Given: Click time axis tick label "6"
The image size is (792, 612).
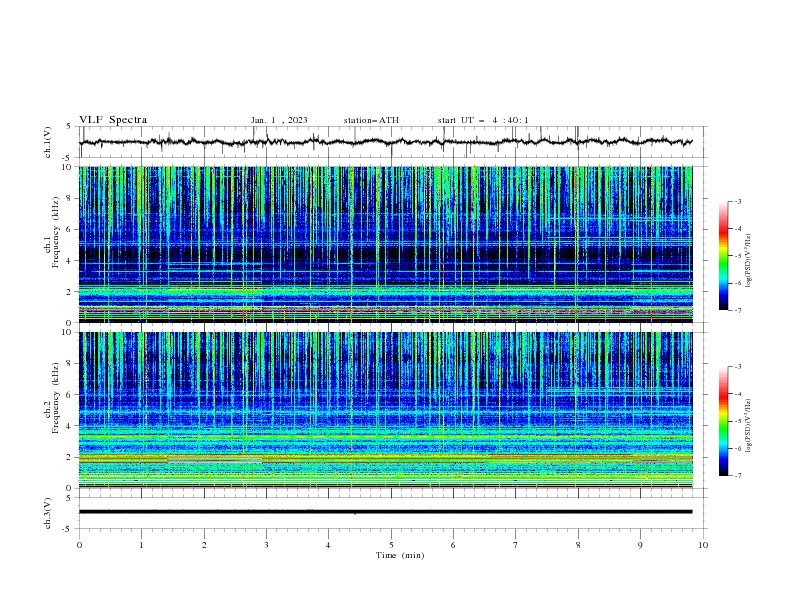Looking at the screenshot, I should coord(453,545).
